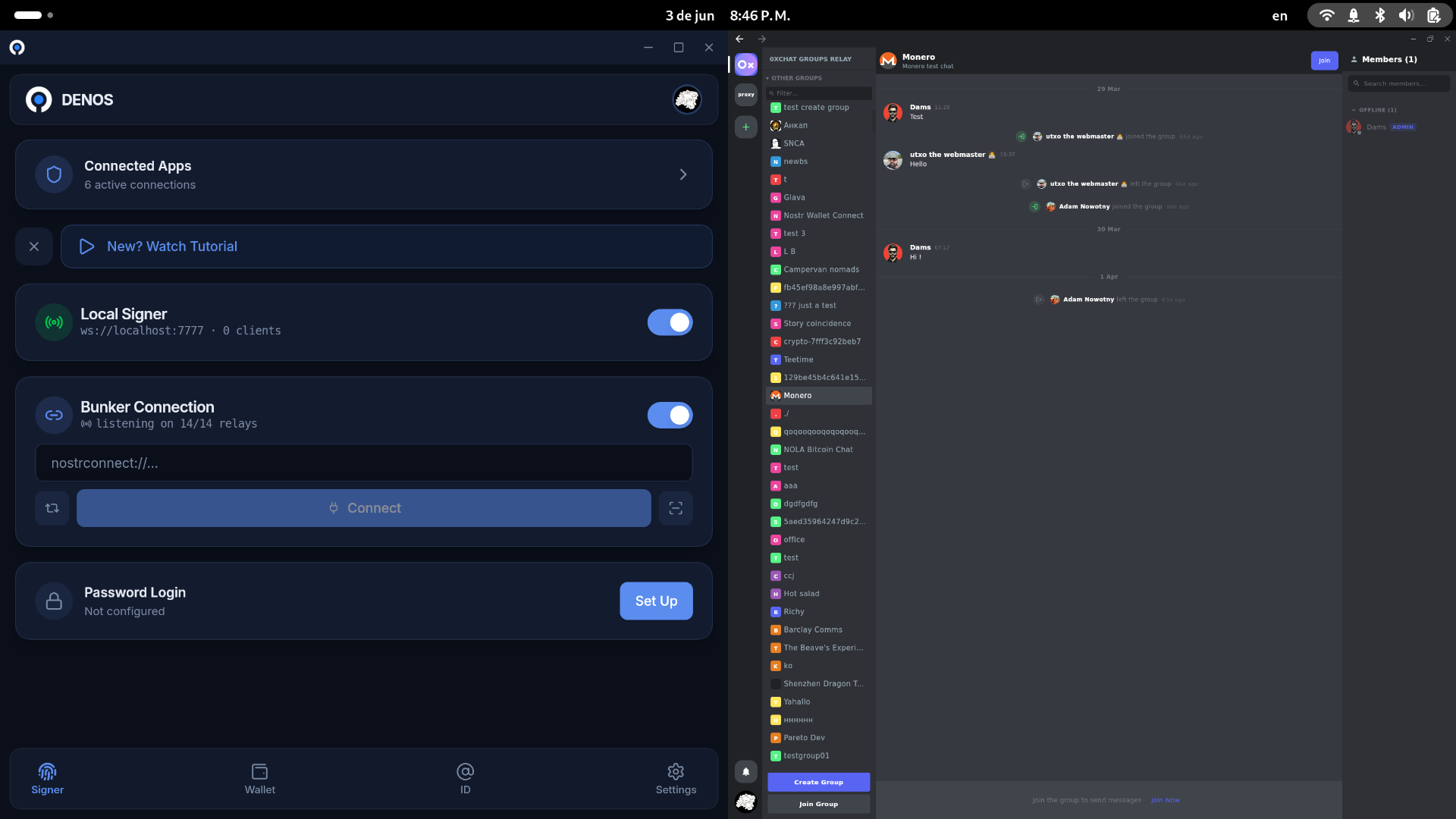Image resolution: width=1456 pixels, height=819 pixels.
Task: Click the Join button in chat header
Action: (1324, 61)
